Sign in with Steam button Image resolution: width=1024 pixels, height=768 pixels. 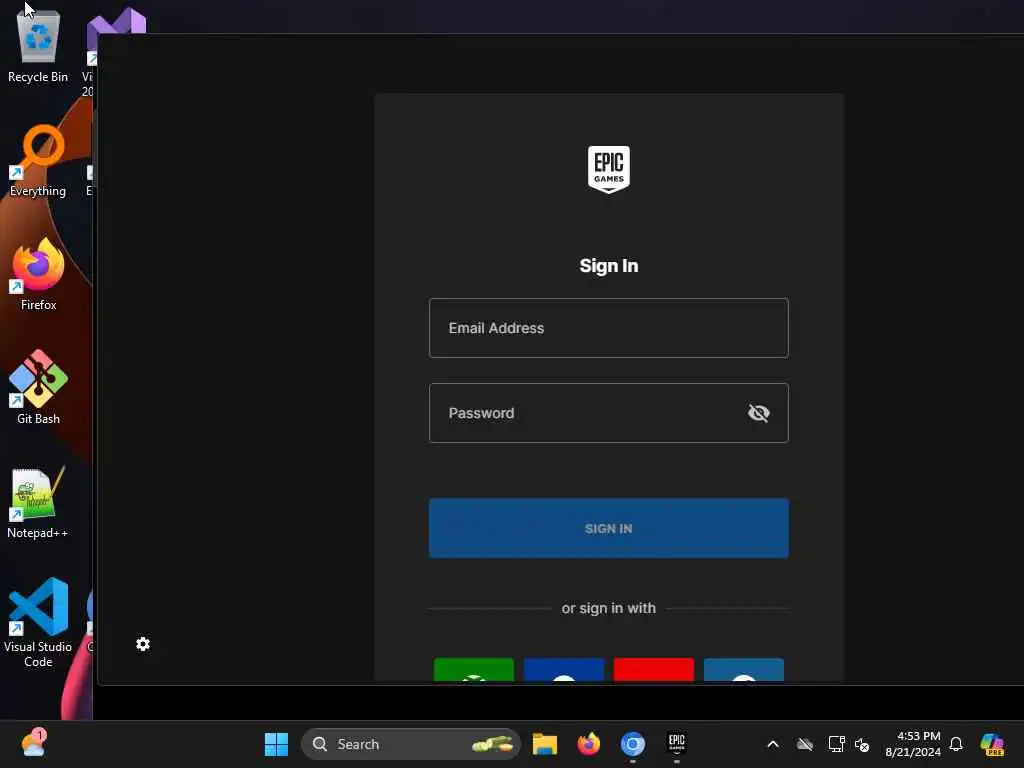tap(744, 670)
